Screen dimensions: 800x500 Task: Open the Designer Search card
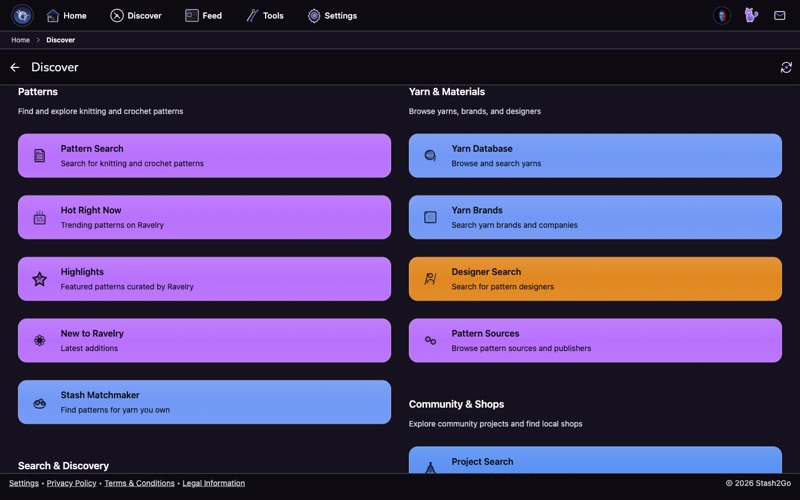point(595,279)
